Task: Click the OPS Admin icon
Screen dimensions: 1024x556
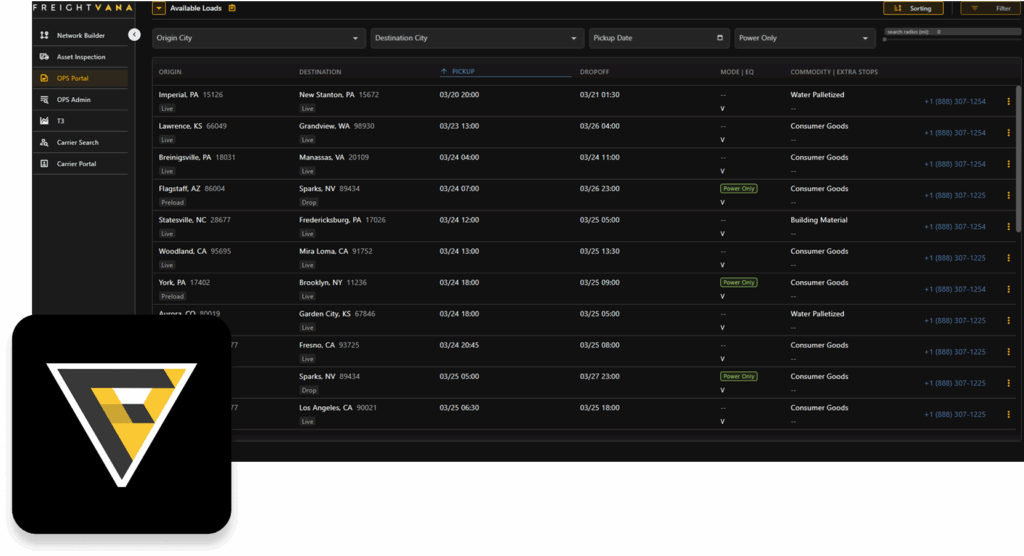Action: click(x=44, y=100)
